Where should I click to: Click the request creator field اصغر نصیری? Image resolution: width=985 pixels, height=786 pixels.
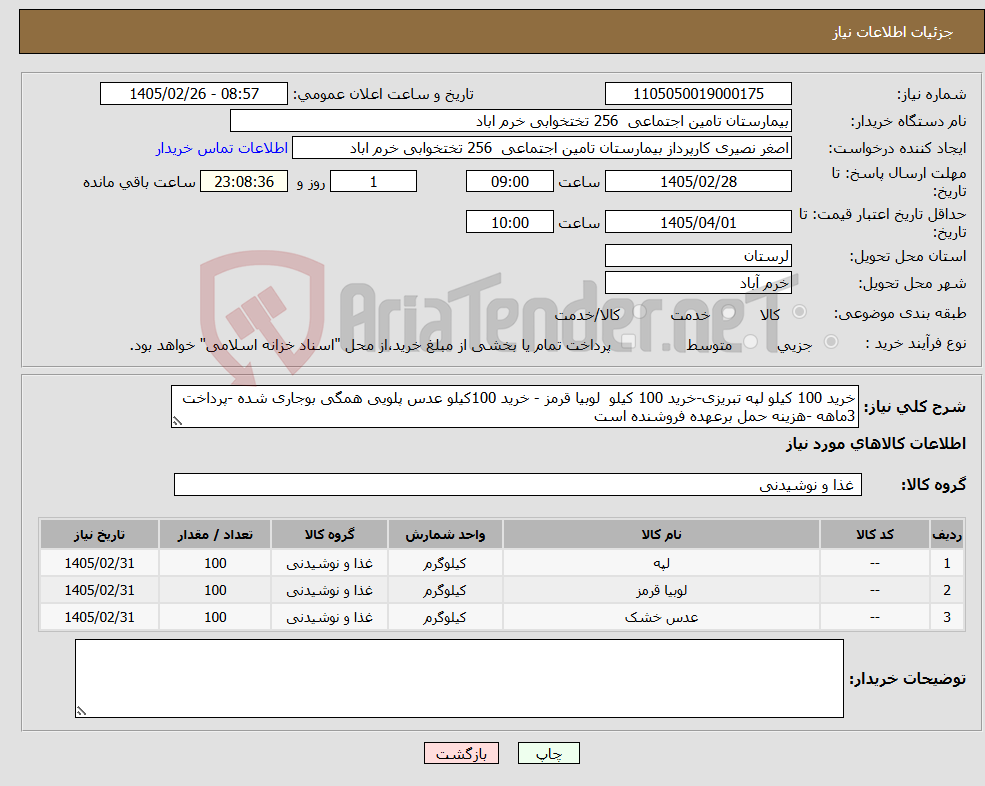(541, 148)
